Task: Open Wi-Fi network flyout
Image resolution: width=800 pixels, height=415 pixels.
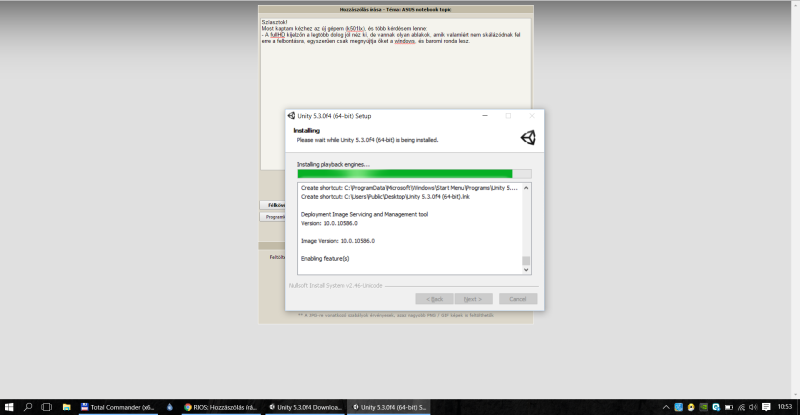Action: pos(741,407)
